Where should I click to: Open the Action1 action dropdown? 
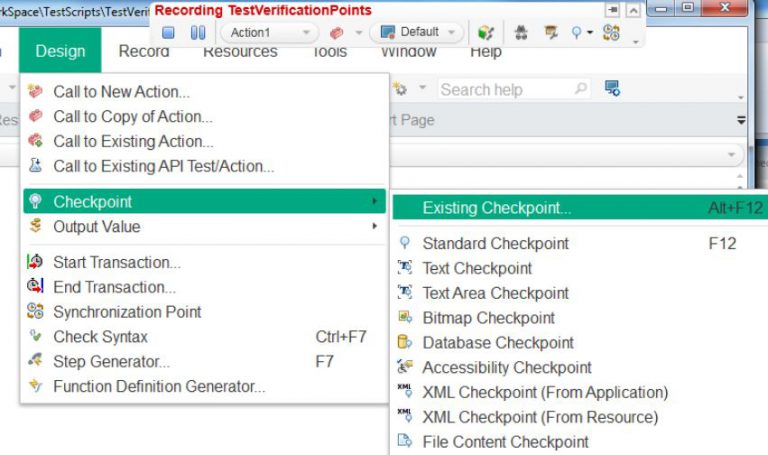269,33
